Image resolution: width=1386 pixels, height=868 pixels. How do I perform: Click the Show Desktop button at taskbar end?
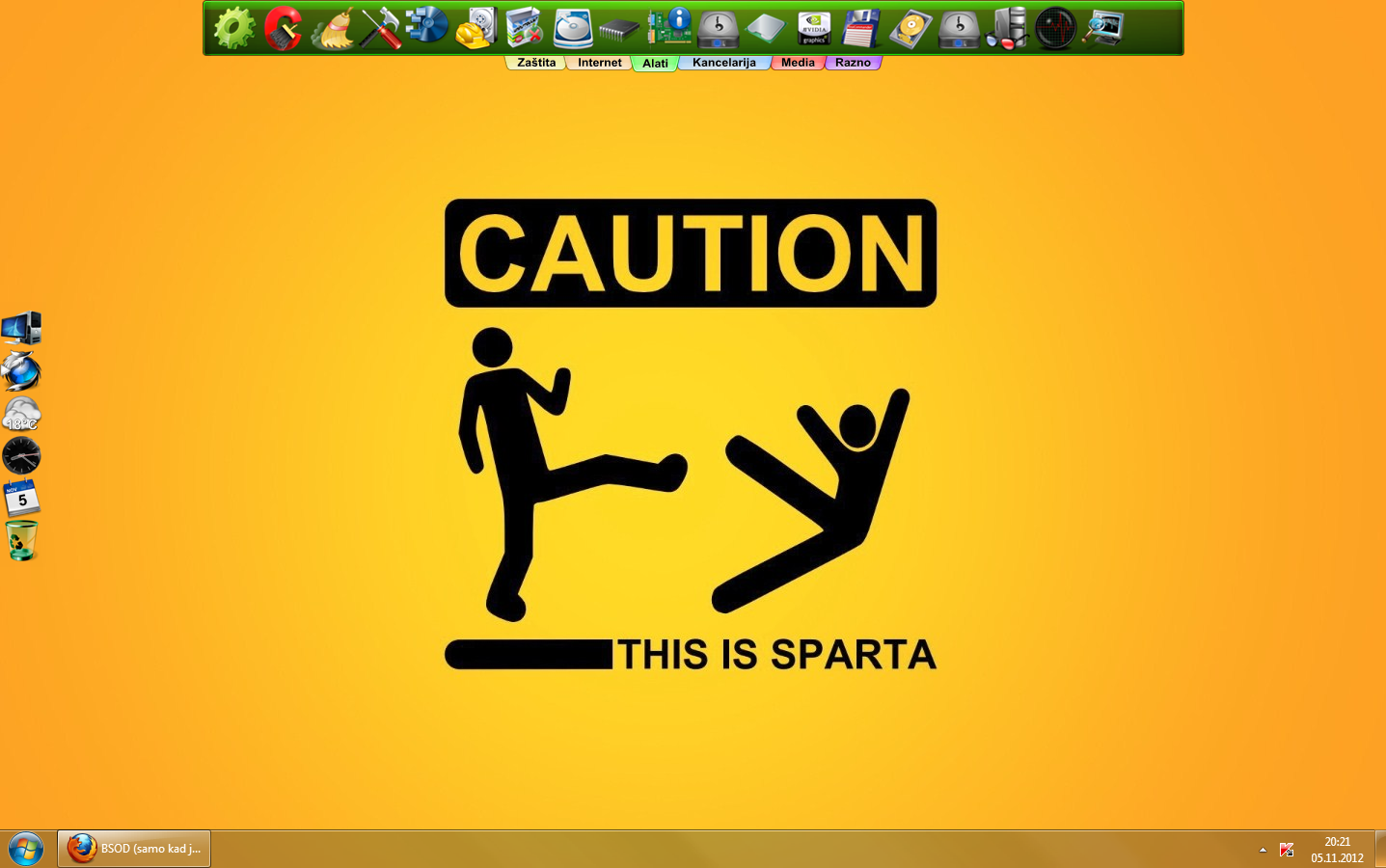(x=1380, y=849)
